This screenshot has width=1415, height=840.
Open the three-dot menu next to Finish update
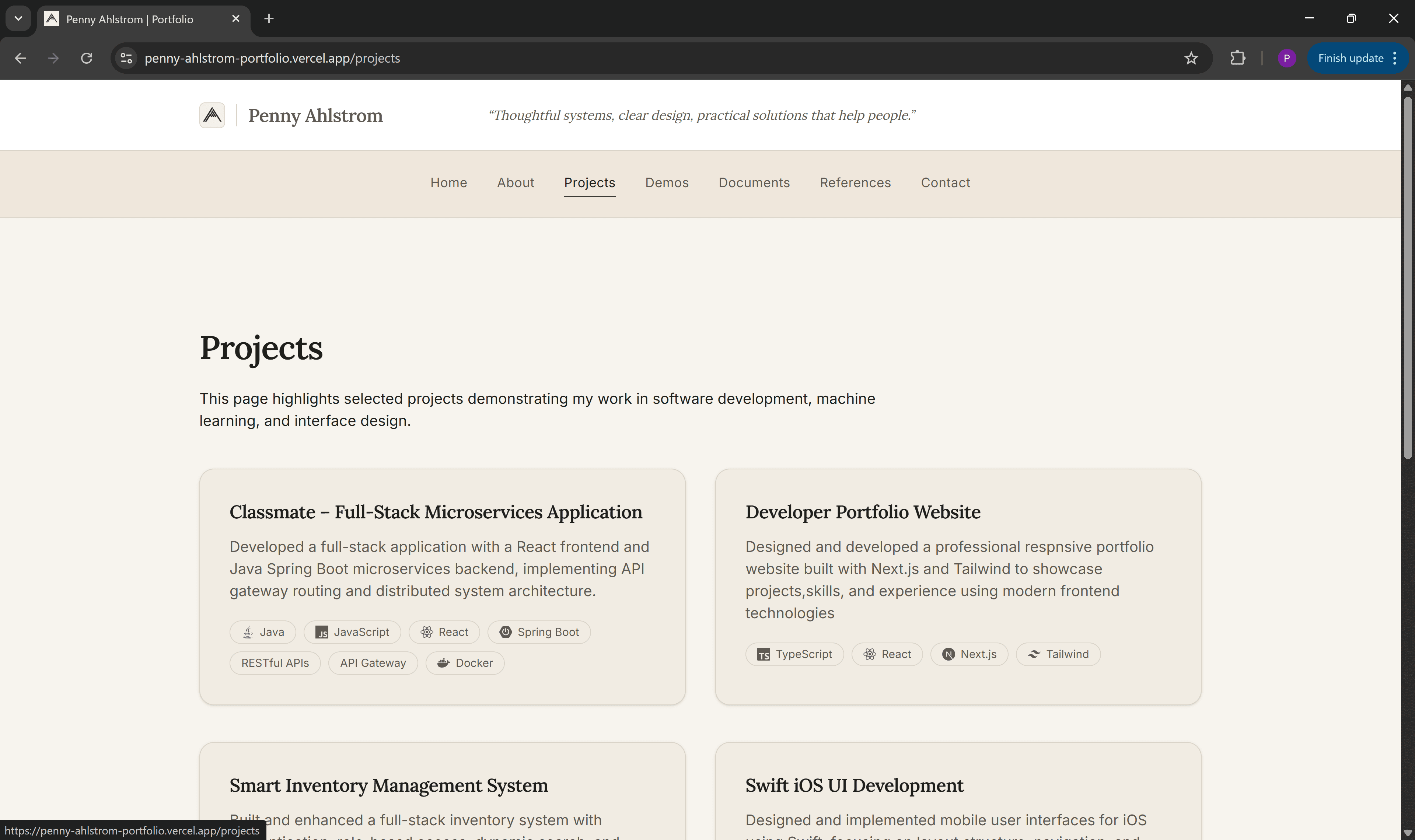(x=1395, y=58)
